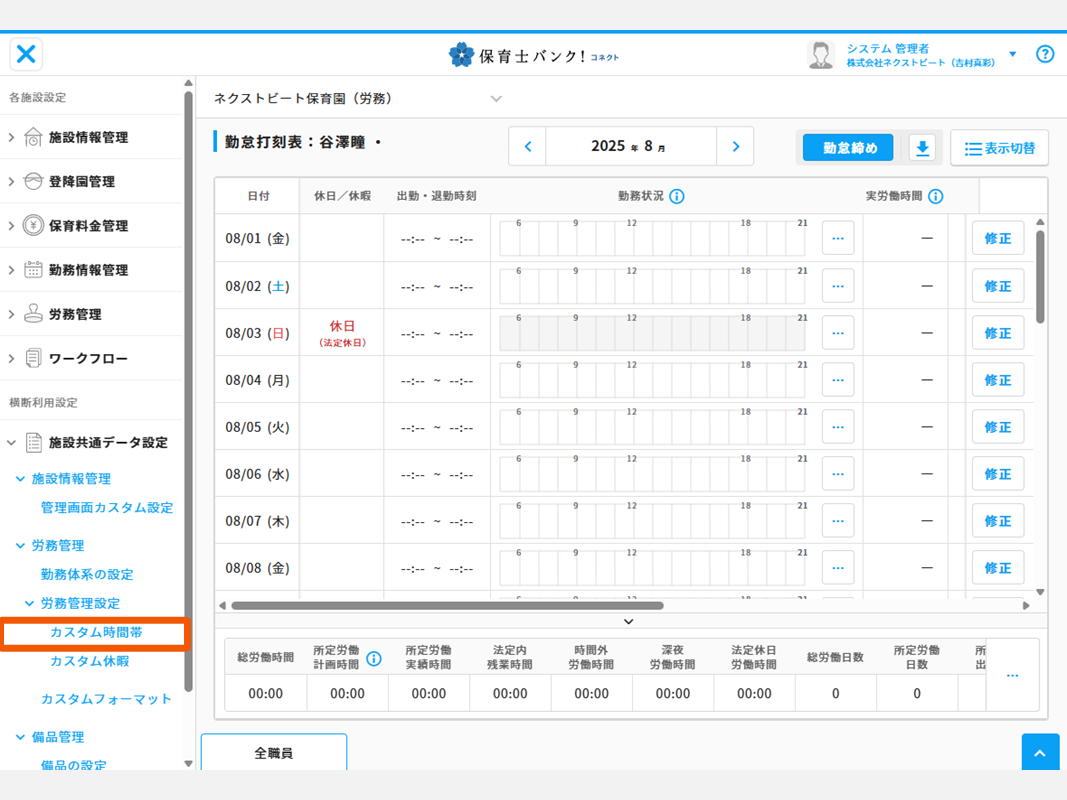Close the sidebar with the X icon
This screenshot has width=1067, height=800.
coord(27,54)
